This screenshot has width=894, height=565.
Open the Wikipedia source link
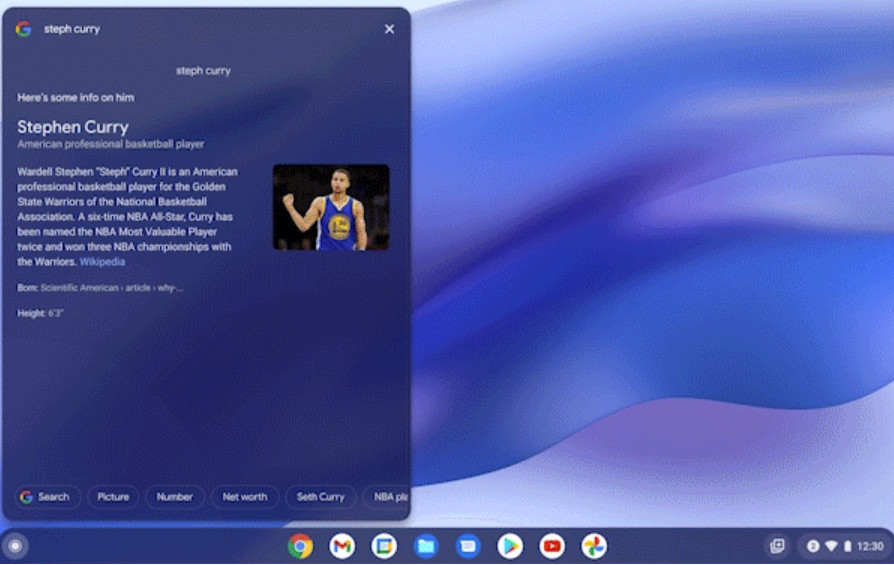102,262
